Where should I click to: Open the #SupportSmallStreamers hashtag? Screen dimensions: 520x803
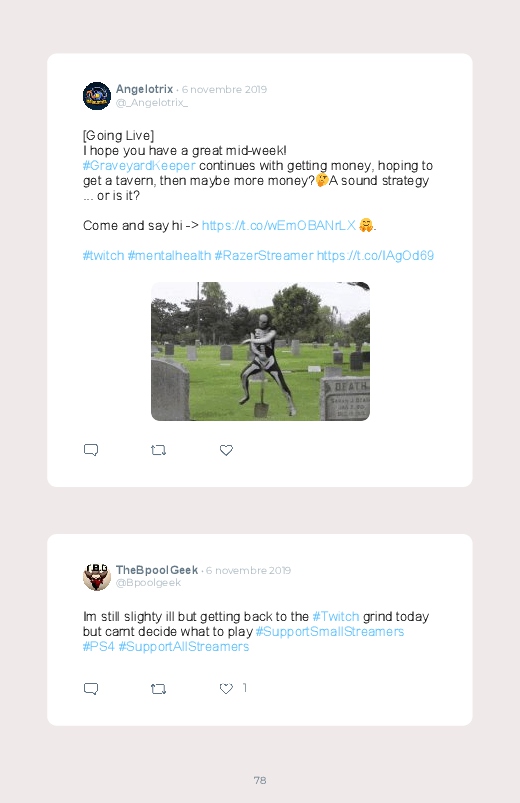pos(330,631)
